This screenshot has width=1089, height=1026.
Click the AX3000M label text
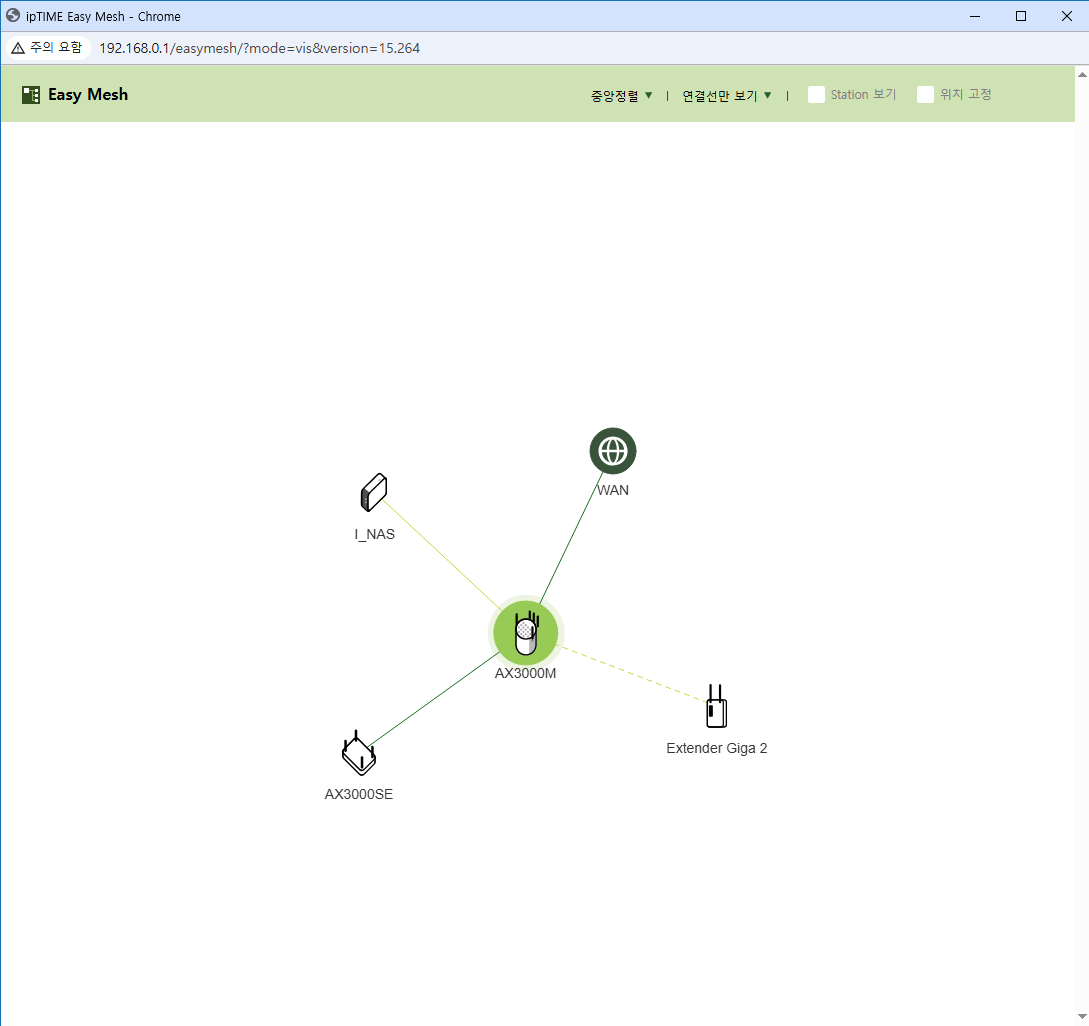point(525,673)
